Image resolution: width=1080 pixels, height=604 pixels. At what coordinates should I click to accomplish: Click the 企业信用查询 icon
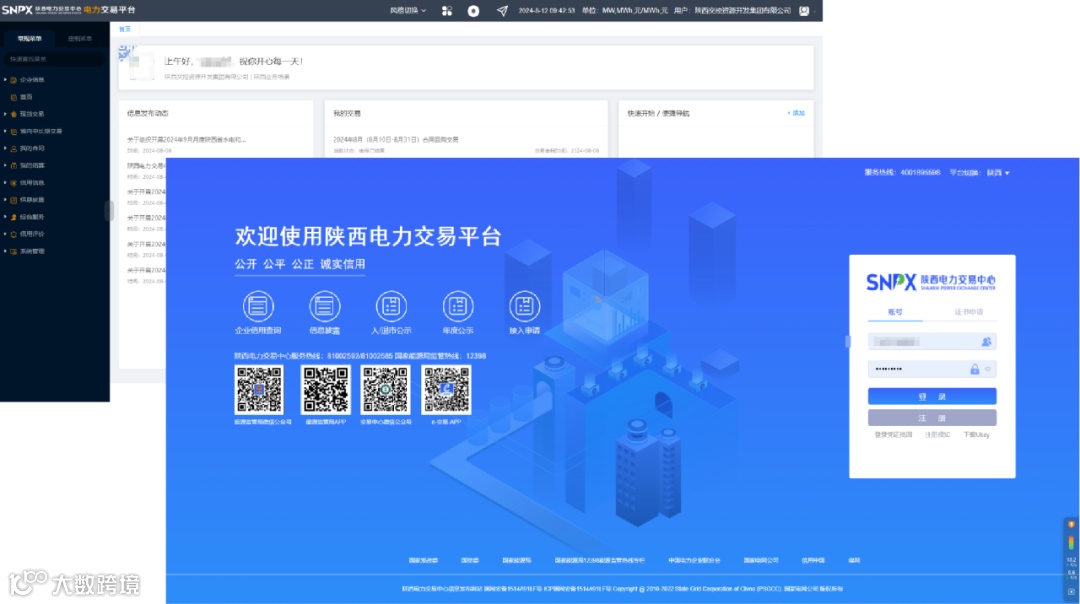[258, 306]
